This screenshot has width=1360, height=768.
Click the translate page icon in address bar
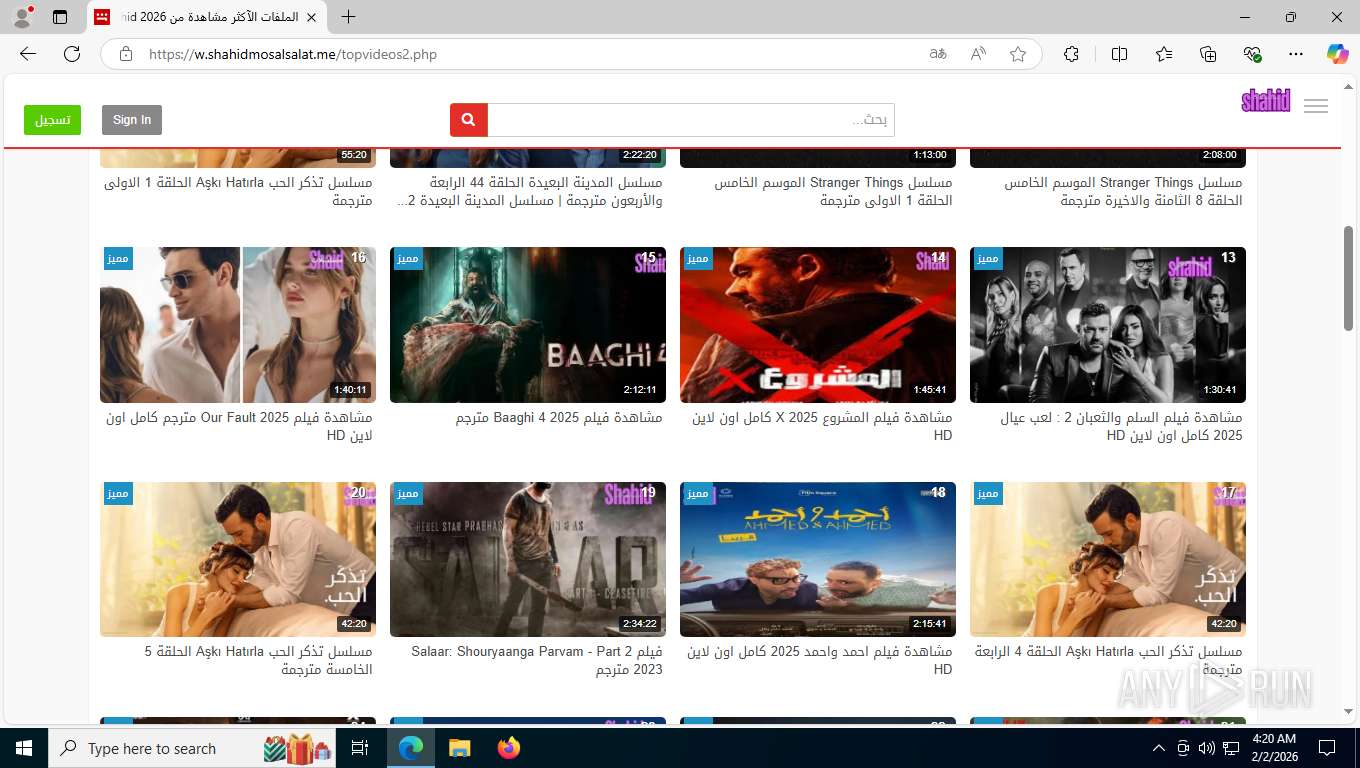[938, 54]
